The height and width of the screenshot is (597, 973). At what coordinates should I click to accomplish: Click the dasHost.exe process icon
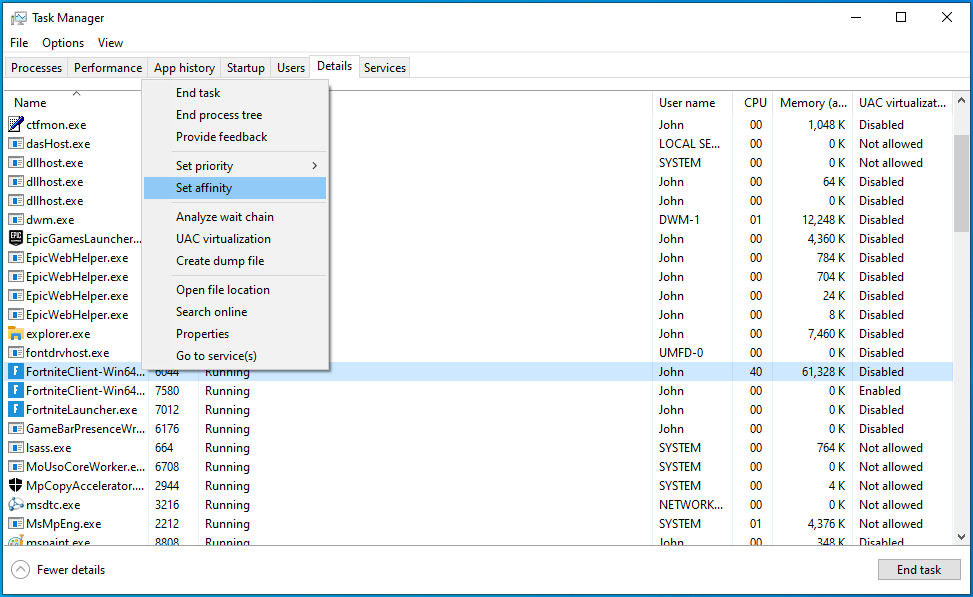coord(16,144)
